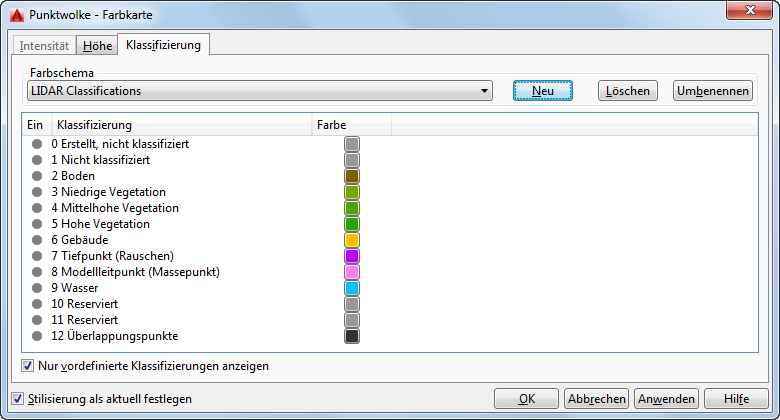Viewport: 780px width, 420px height.
Task: Toggle Stilisierung als aktuell festlegen checkbox
Action: point(17,399)
